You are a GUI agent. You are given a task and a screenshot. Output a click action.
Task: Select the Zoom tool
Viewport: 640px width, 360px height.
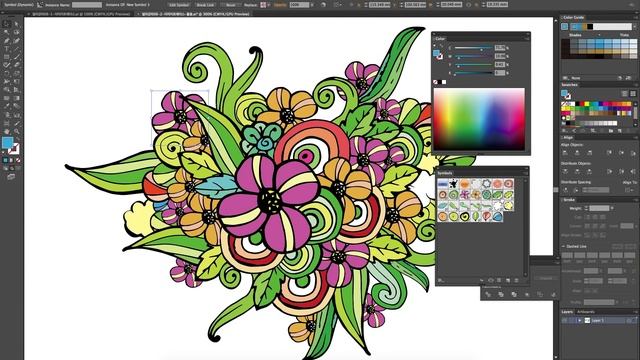click(17, 131)
